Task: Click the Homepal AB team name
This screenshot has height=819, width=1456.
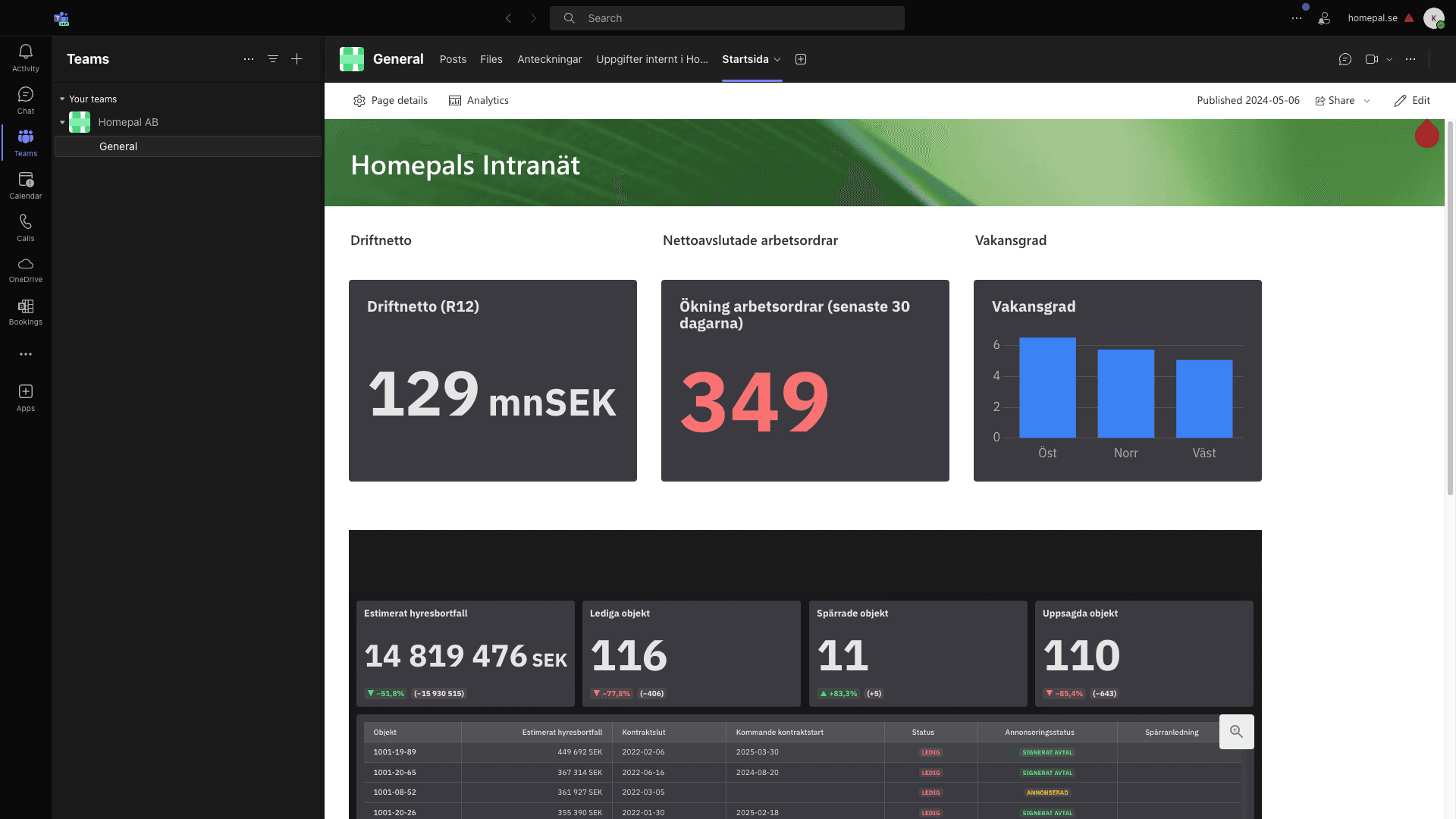Action: [128, 122]
